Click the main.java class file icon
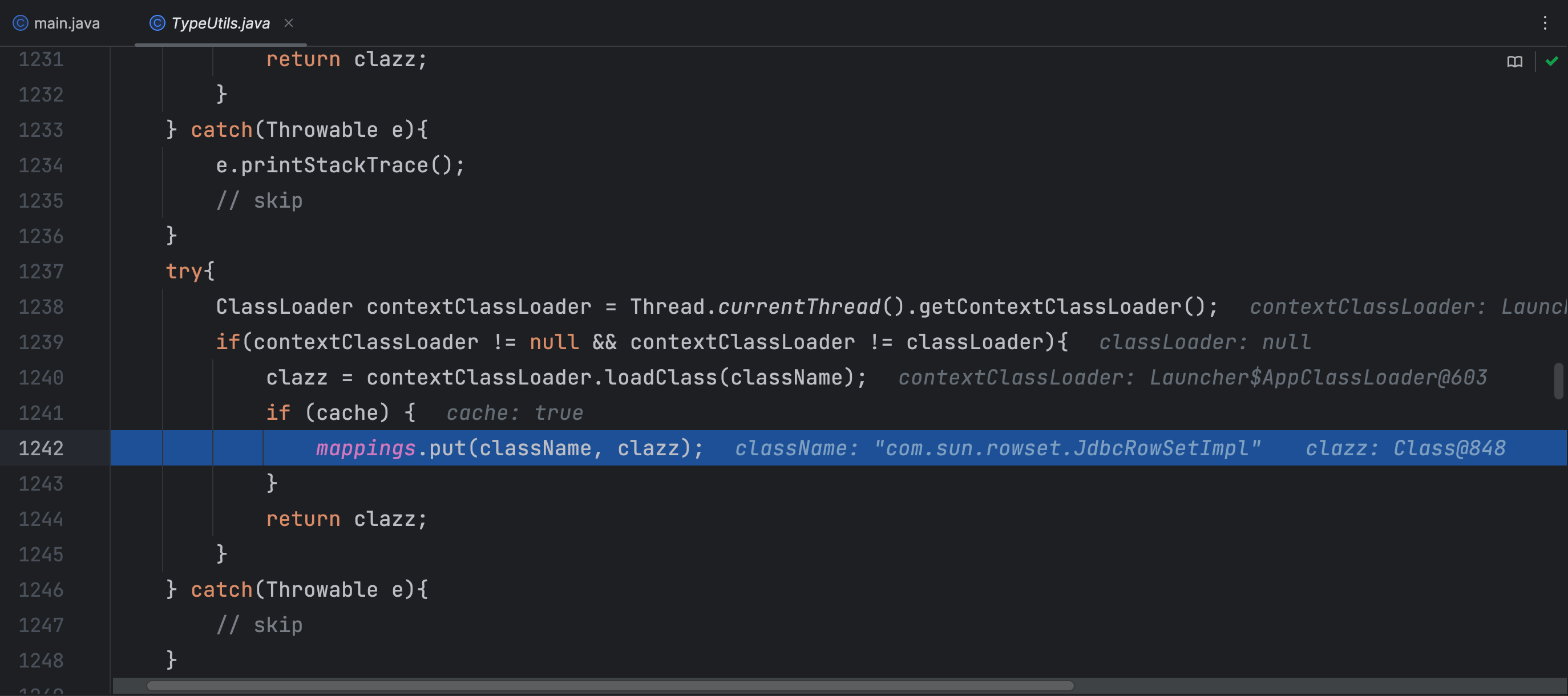 click(x=20, y=23)
